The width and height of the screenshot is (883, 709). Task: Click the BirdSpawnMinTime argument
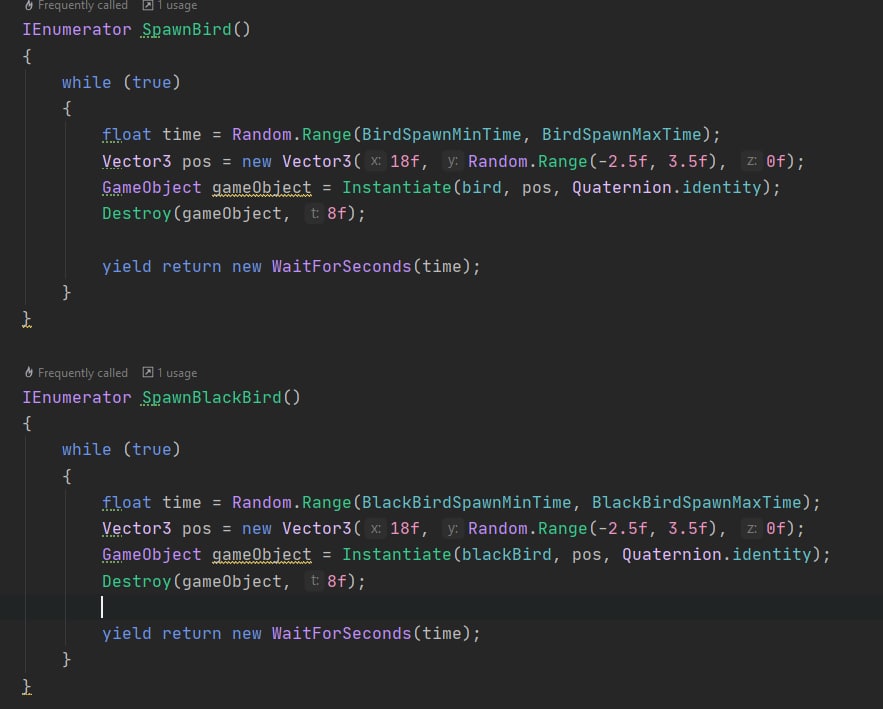441,135
